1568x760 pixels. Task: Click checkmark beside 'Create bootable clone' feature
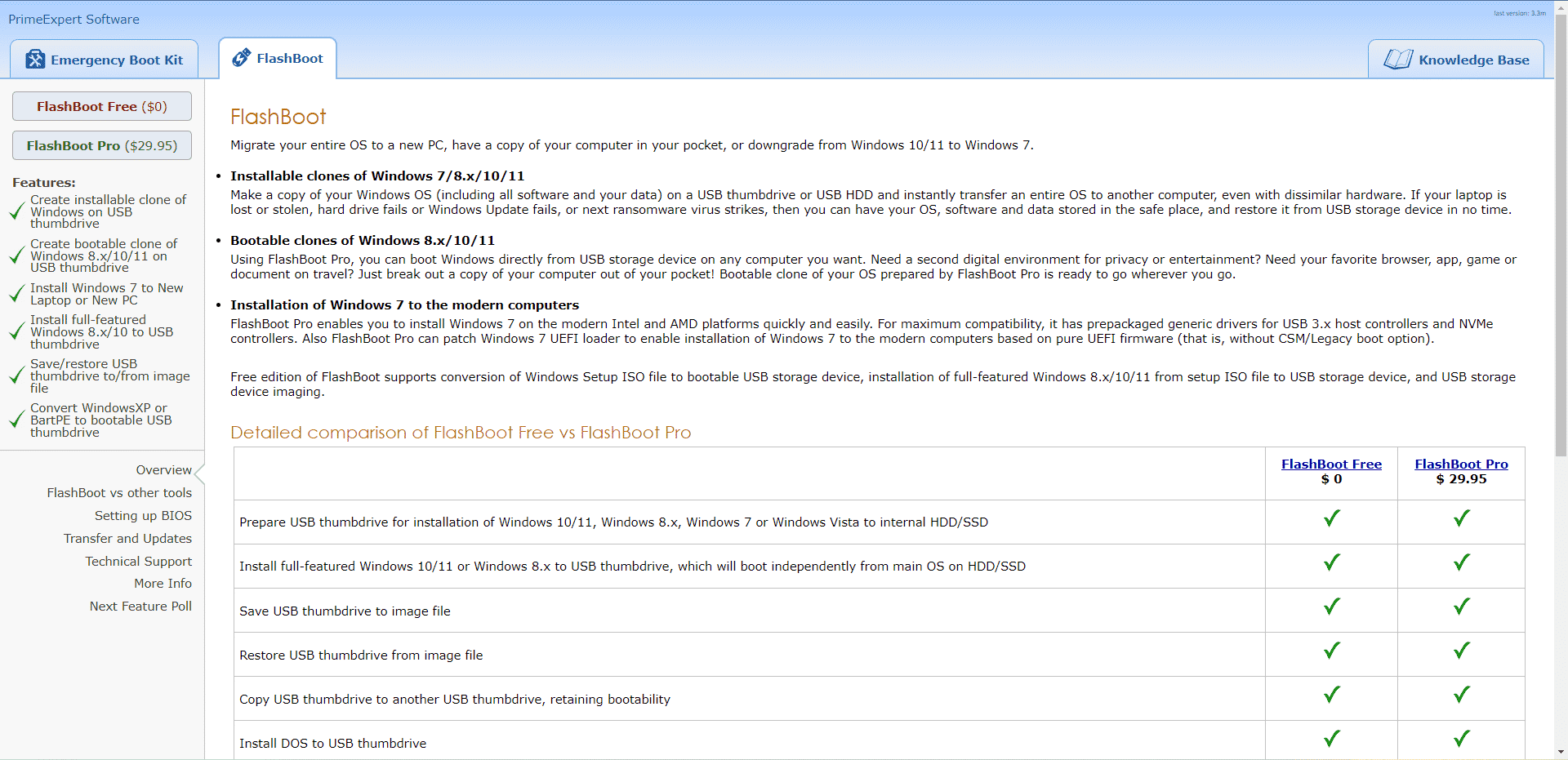point(16,256)
